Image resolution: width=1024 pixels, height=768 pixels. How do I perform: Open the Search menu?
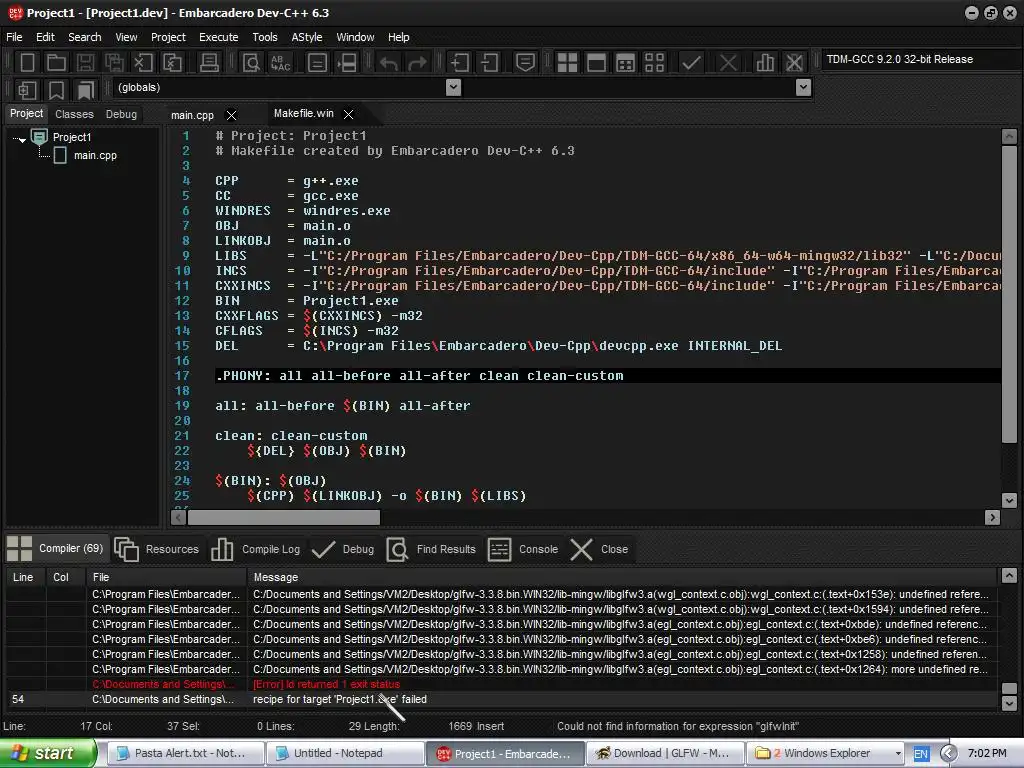[84, 37]
